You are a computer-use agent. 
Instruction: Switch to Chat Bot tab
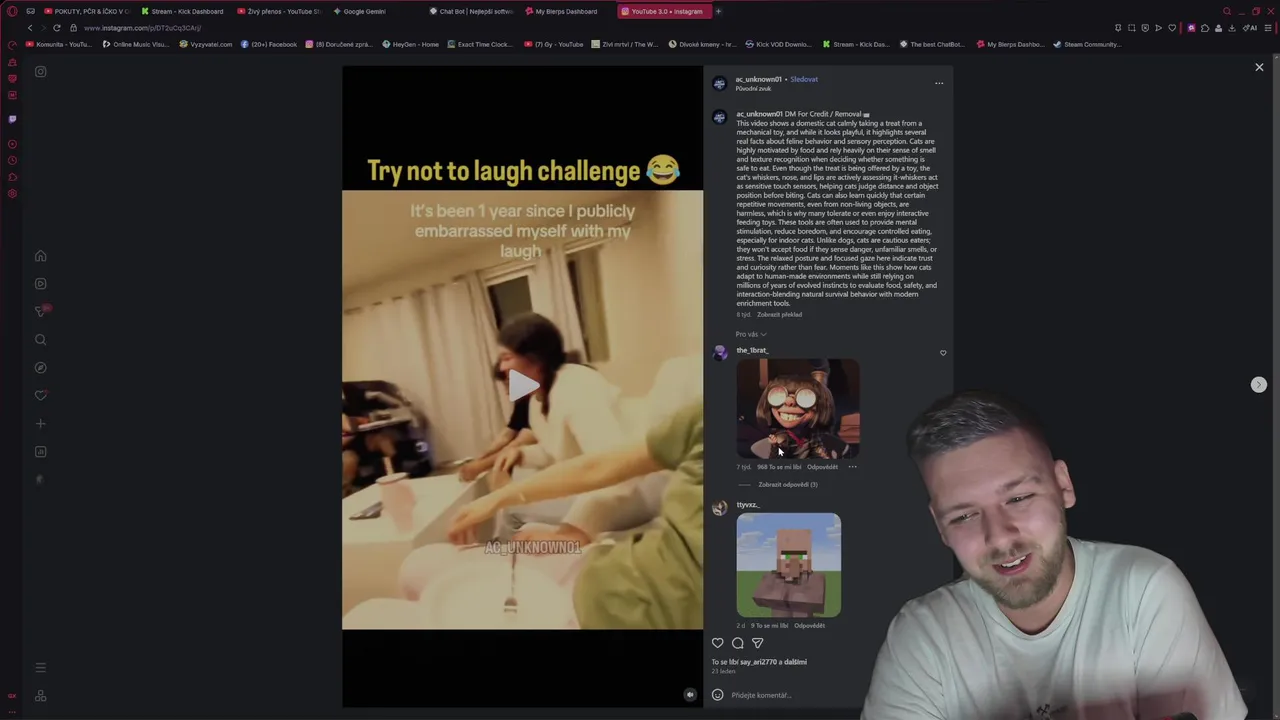[x=472, y=11]
